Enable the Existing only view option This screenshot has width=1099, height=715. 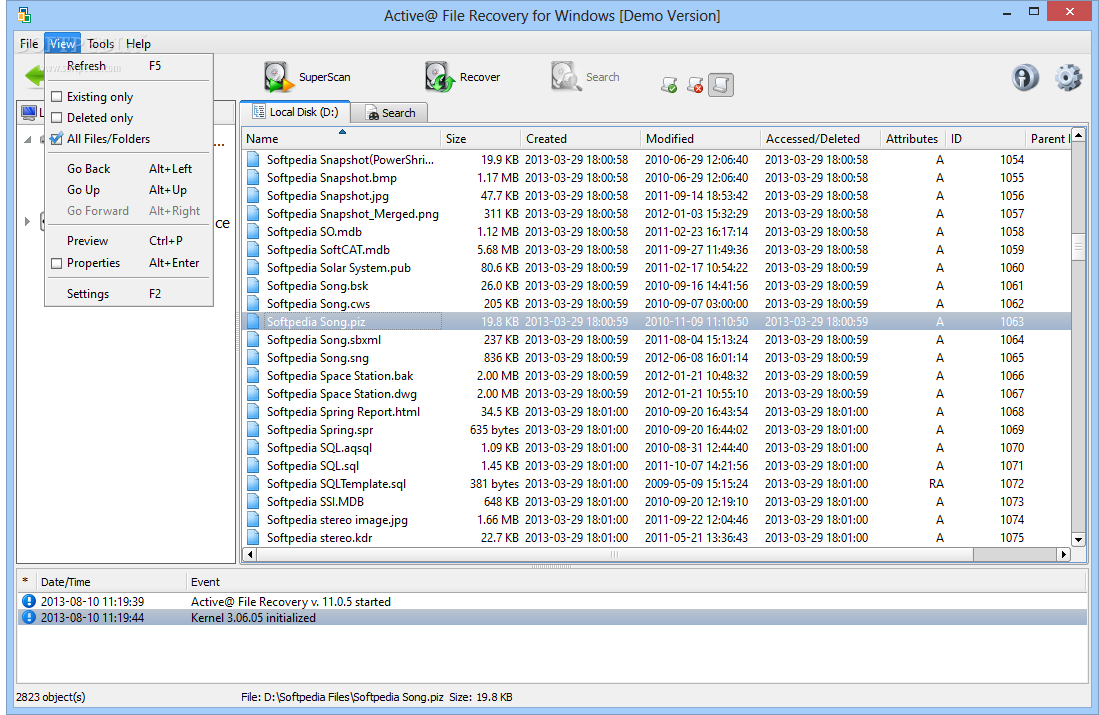pos(57,97)
